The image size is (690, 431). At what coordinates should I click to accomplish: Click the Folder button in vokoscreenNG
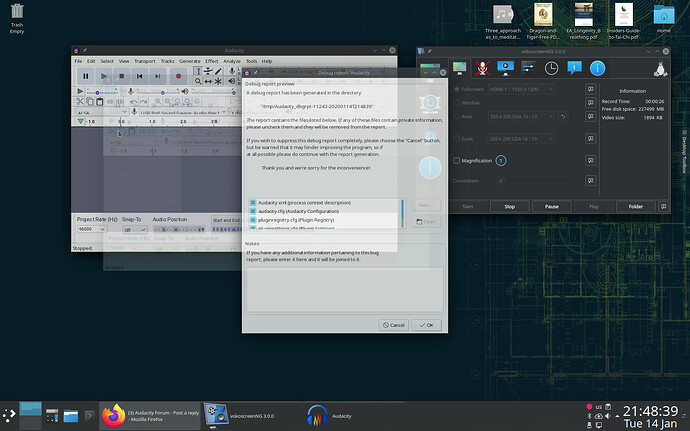(635, 206)
